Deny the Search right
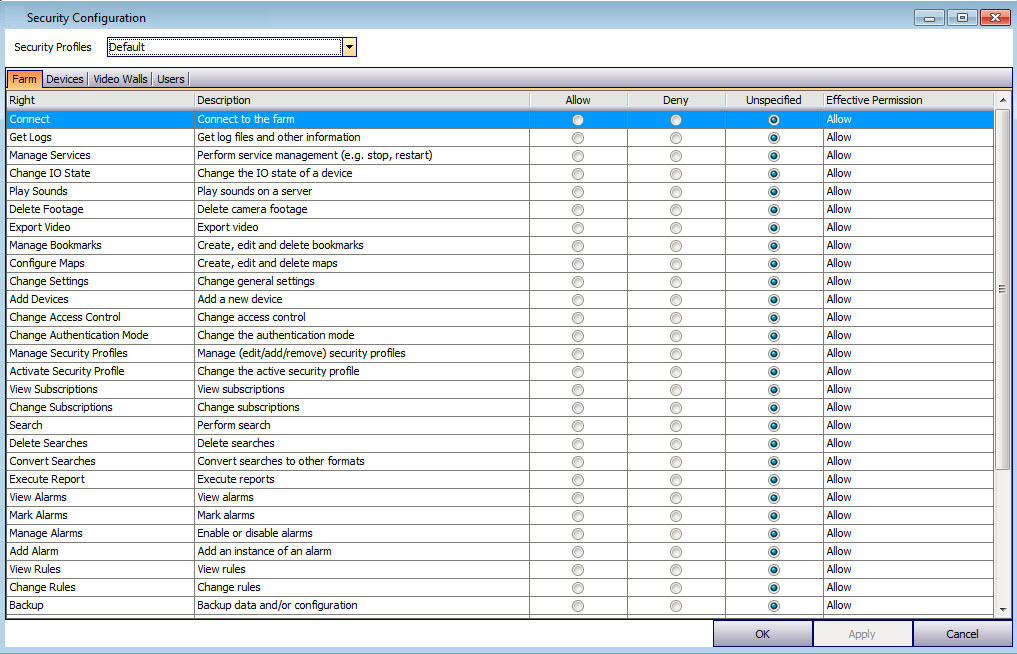Viewport: 1017px width, 654px height. 676,426
